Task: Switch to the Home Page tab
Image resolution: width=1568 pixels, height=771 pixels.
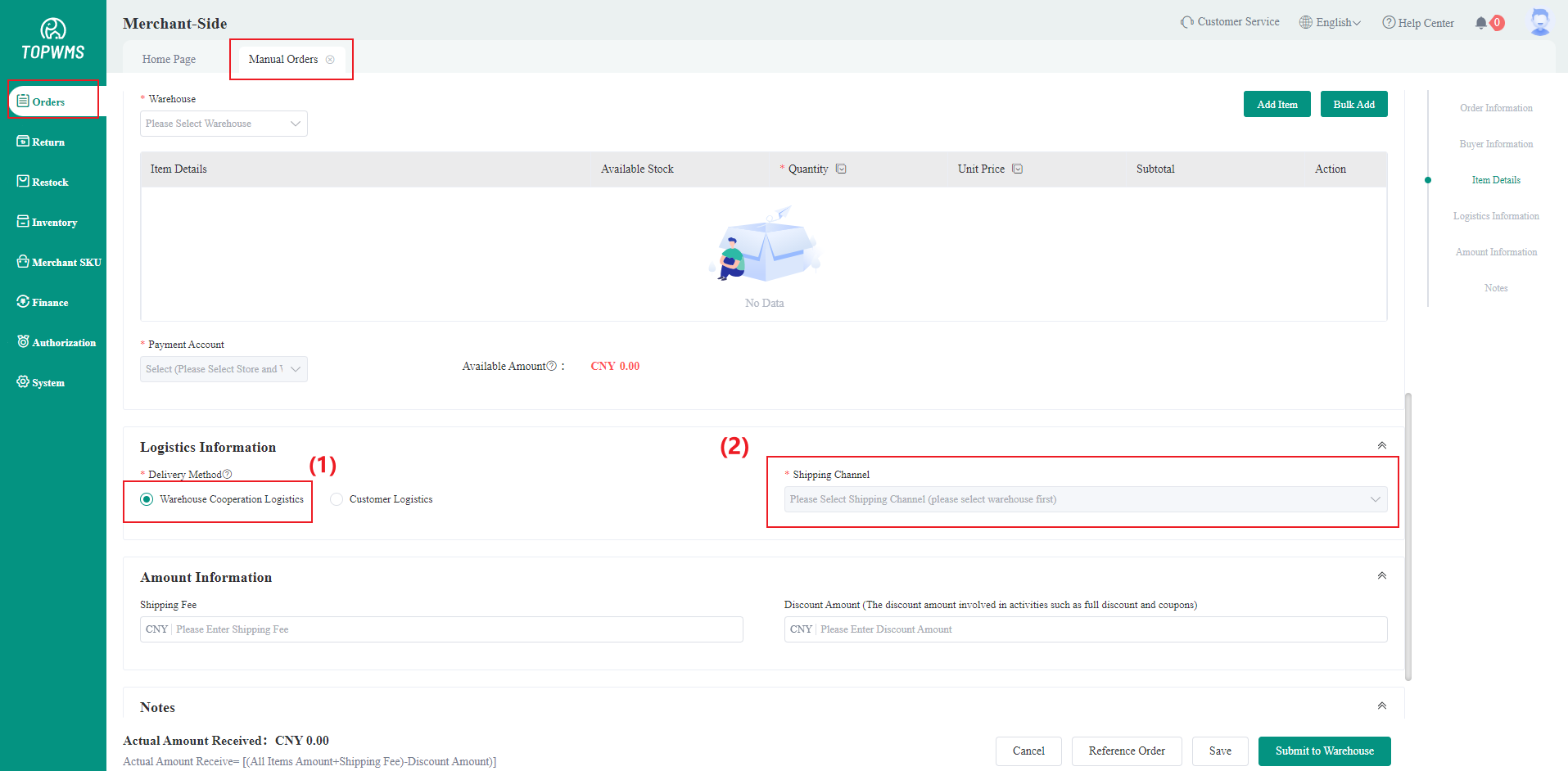Action: tap(169, 60)
